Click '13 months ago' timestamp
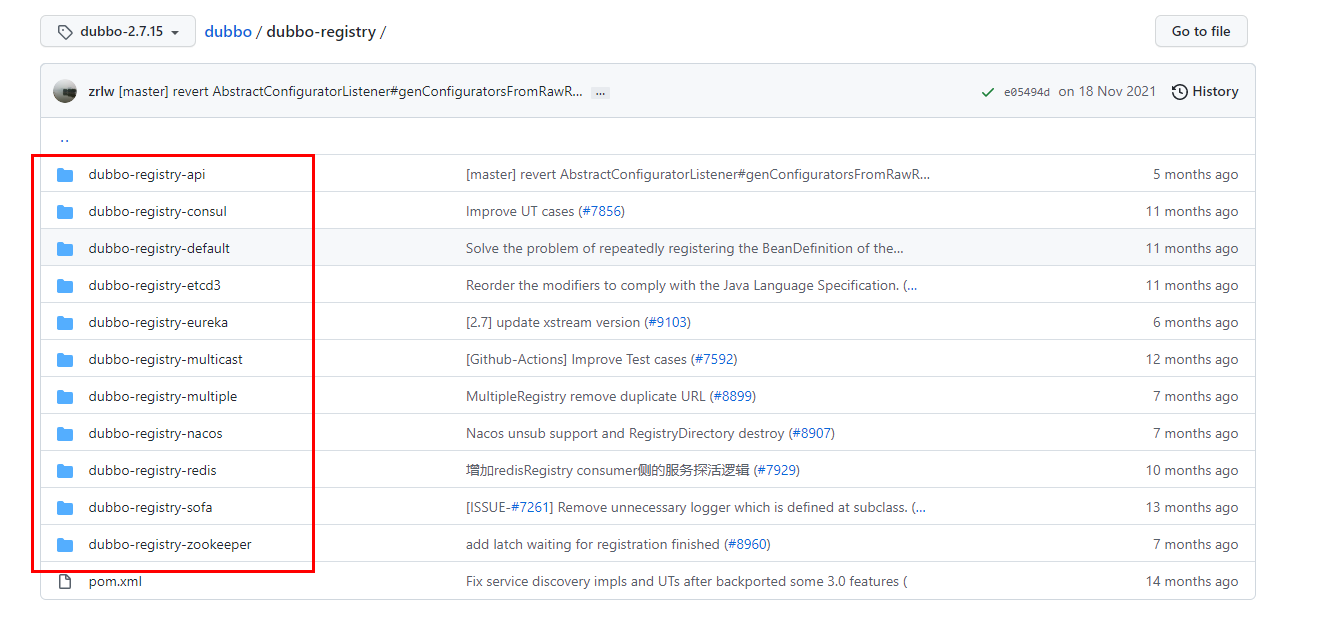 (x=1192, y=507)
